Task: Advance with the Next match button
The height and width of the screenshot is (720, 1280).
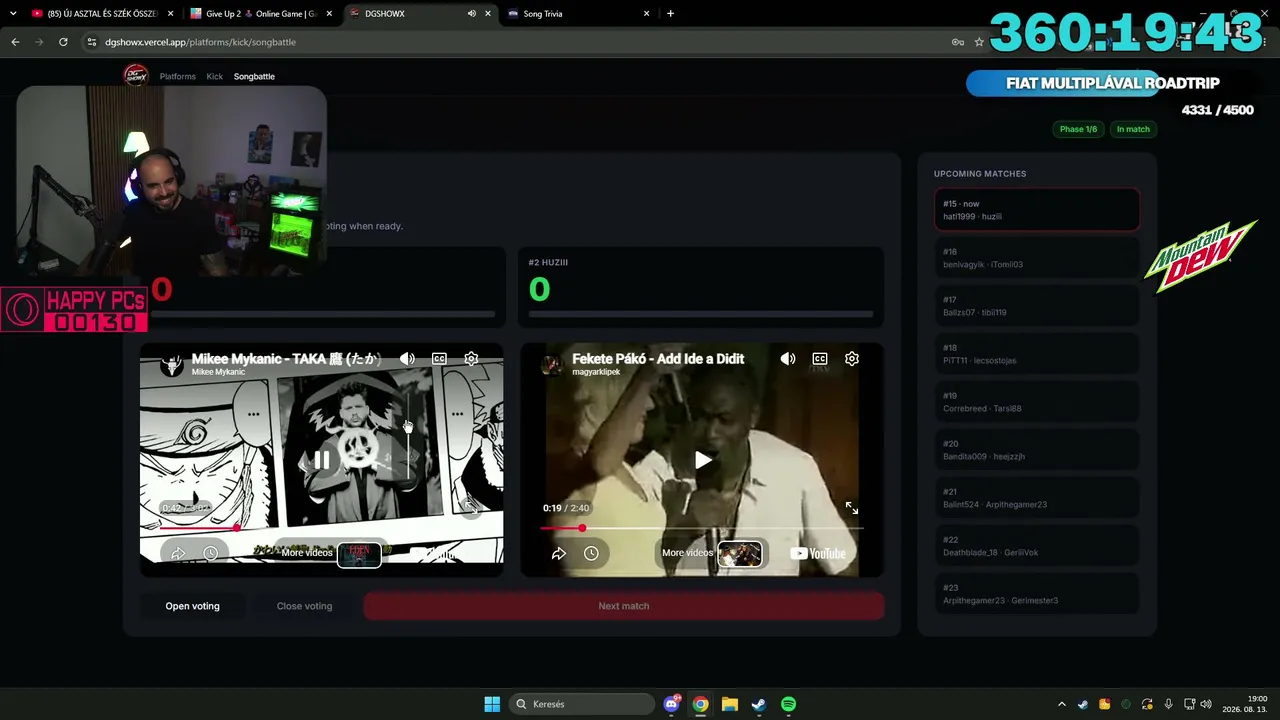Action: (624, 606)
